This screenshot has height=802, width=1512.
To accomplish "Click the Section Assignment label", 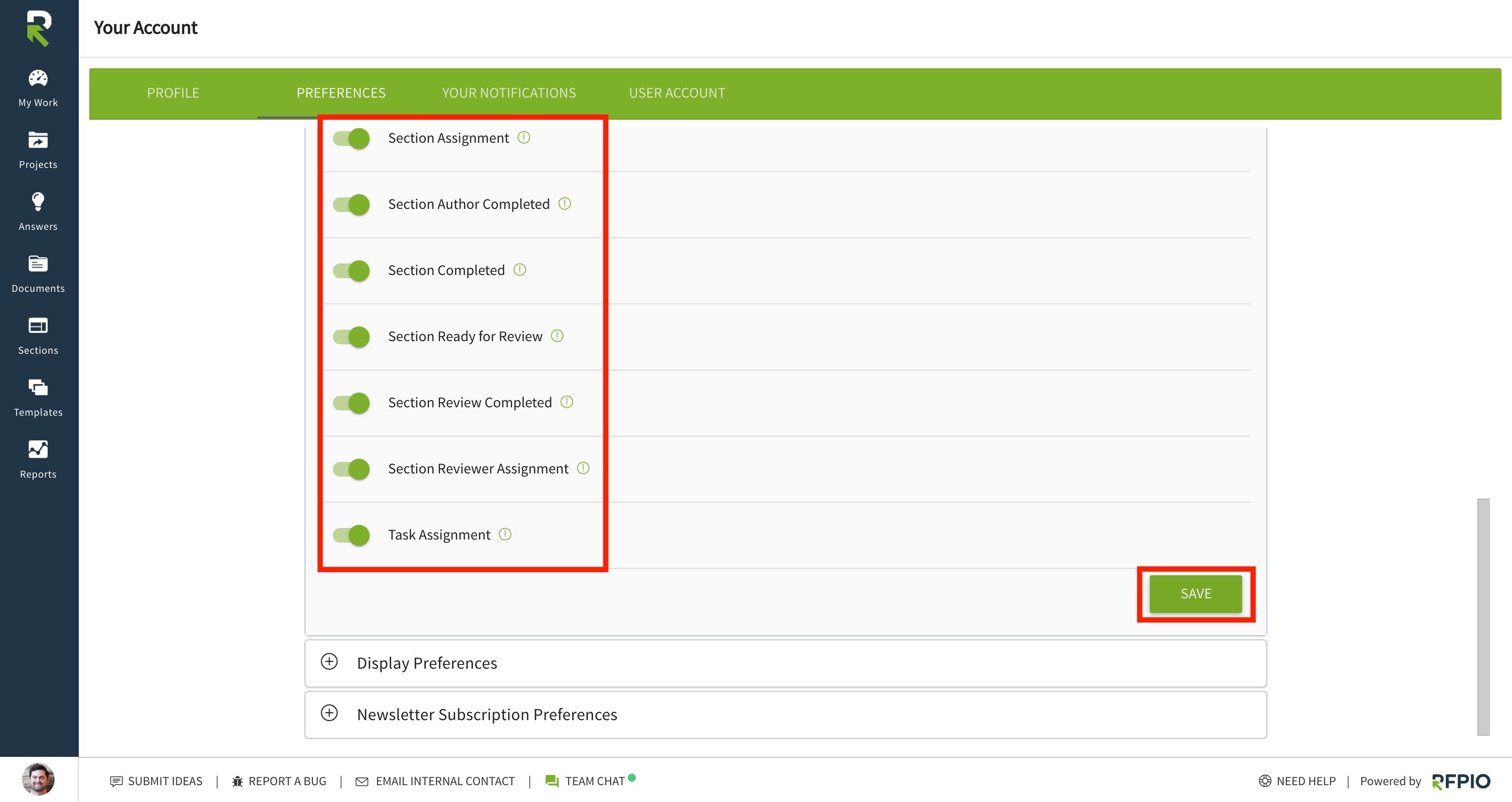I will click(x=448, y=138).
